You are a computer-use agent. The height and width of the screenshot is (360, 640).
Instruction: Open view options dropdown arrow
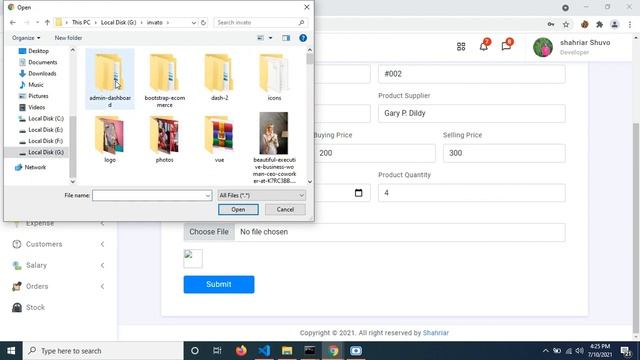[270, 38]
